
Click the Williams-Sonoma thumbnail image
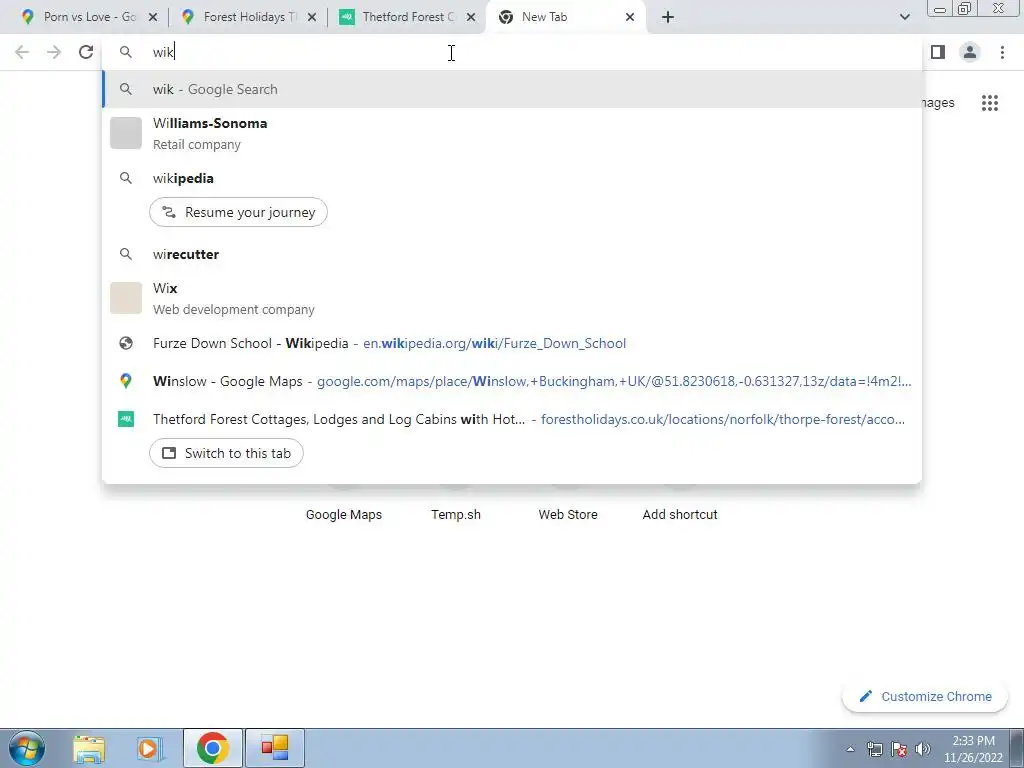coord(126,133)
